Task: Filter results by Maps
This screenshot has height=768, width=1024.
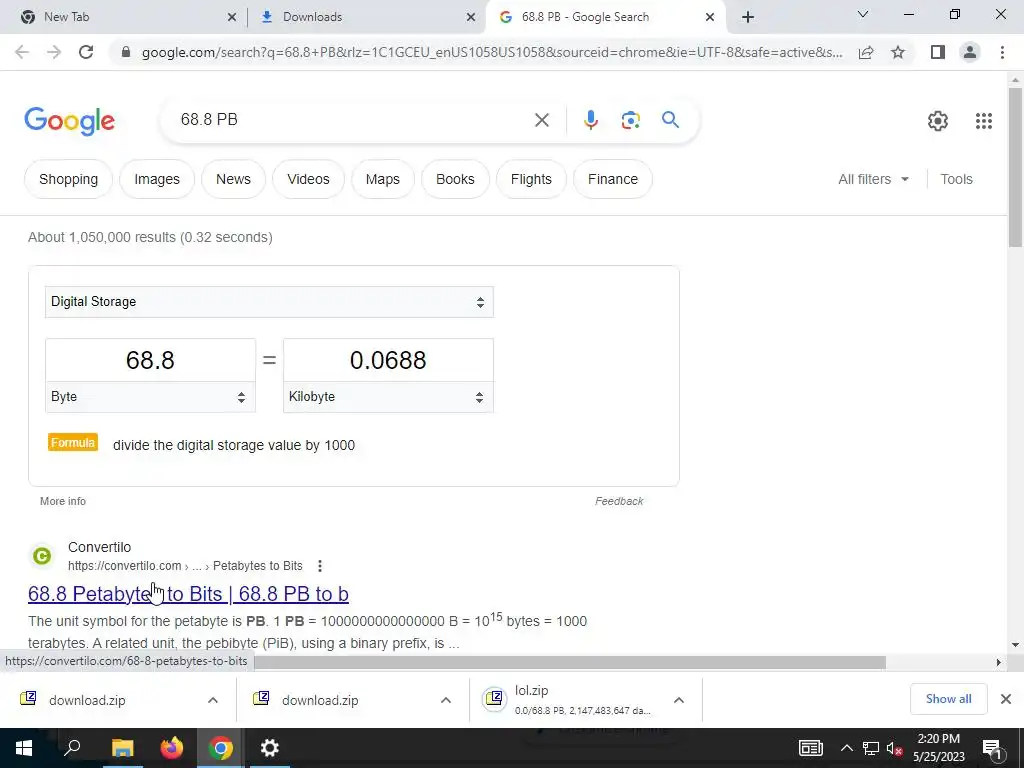Action: 383,179
